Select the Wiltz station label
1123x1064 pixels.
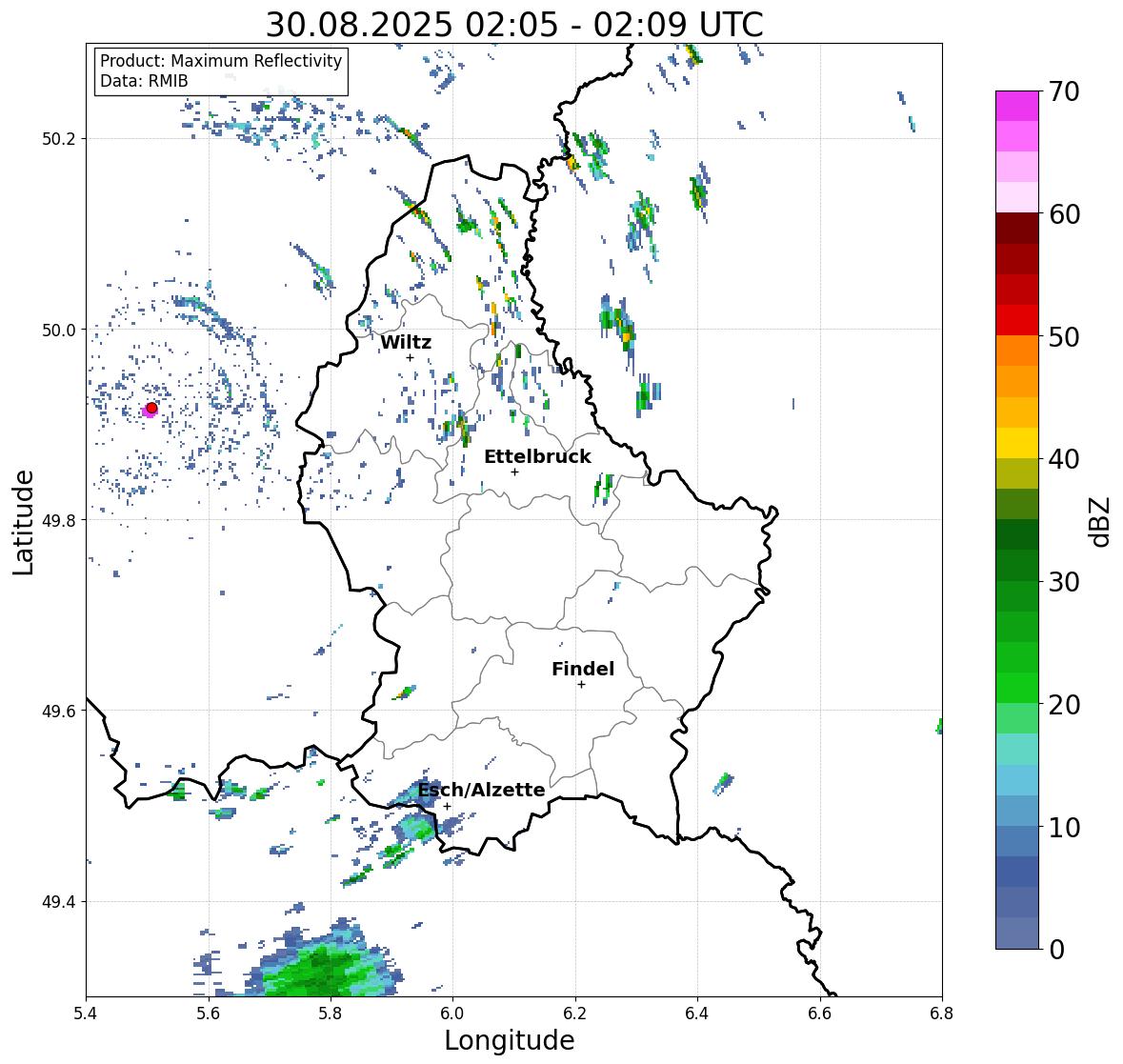pyautogui.click(x=406, y=342)
